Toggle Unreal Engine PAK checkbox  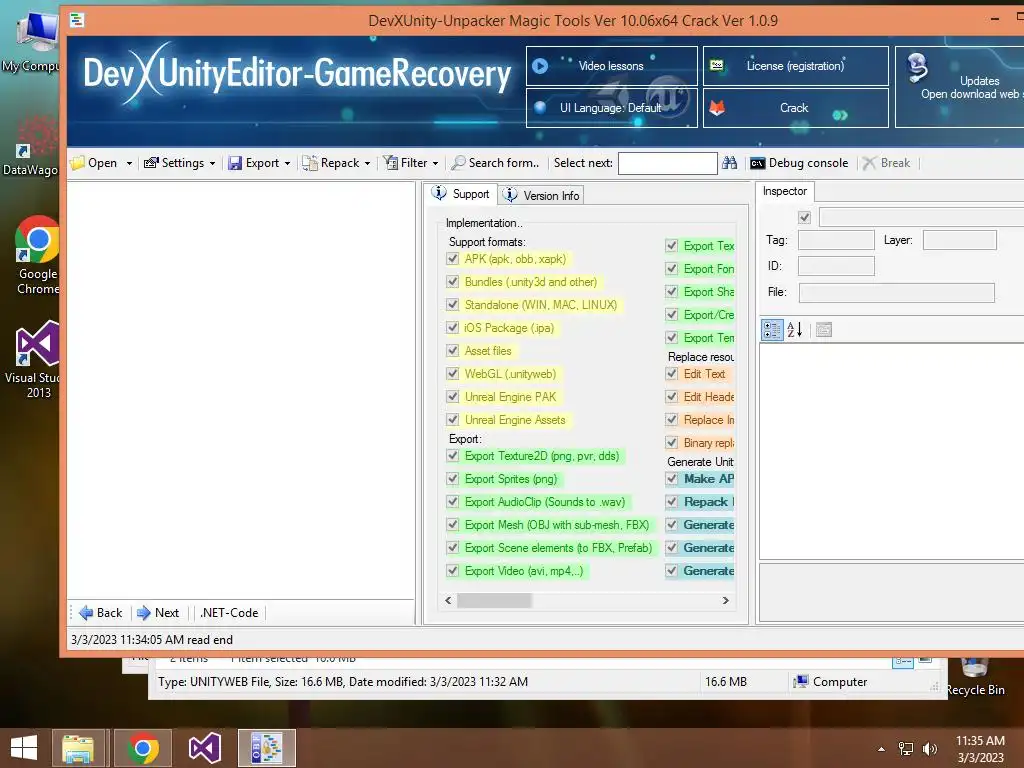453,396
